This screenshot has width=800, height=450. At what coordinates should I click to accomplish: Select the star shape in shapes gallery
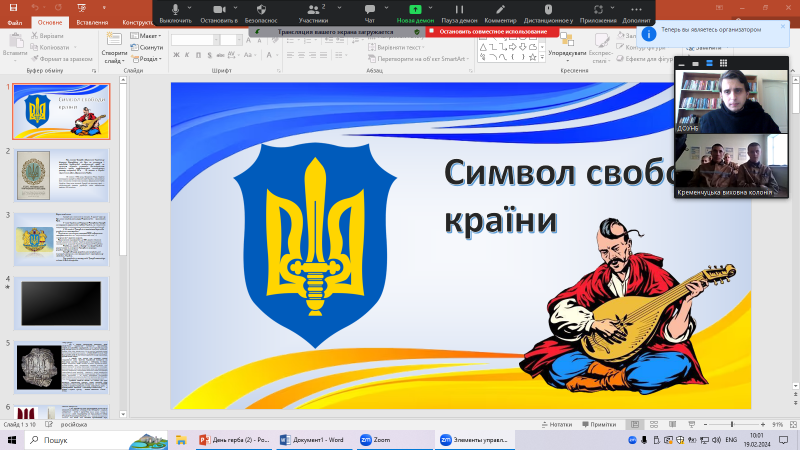533,57
